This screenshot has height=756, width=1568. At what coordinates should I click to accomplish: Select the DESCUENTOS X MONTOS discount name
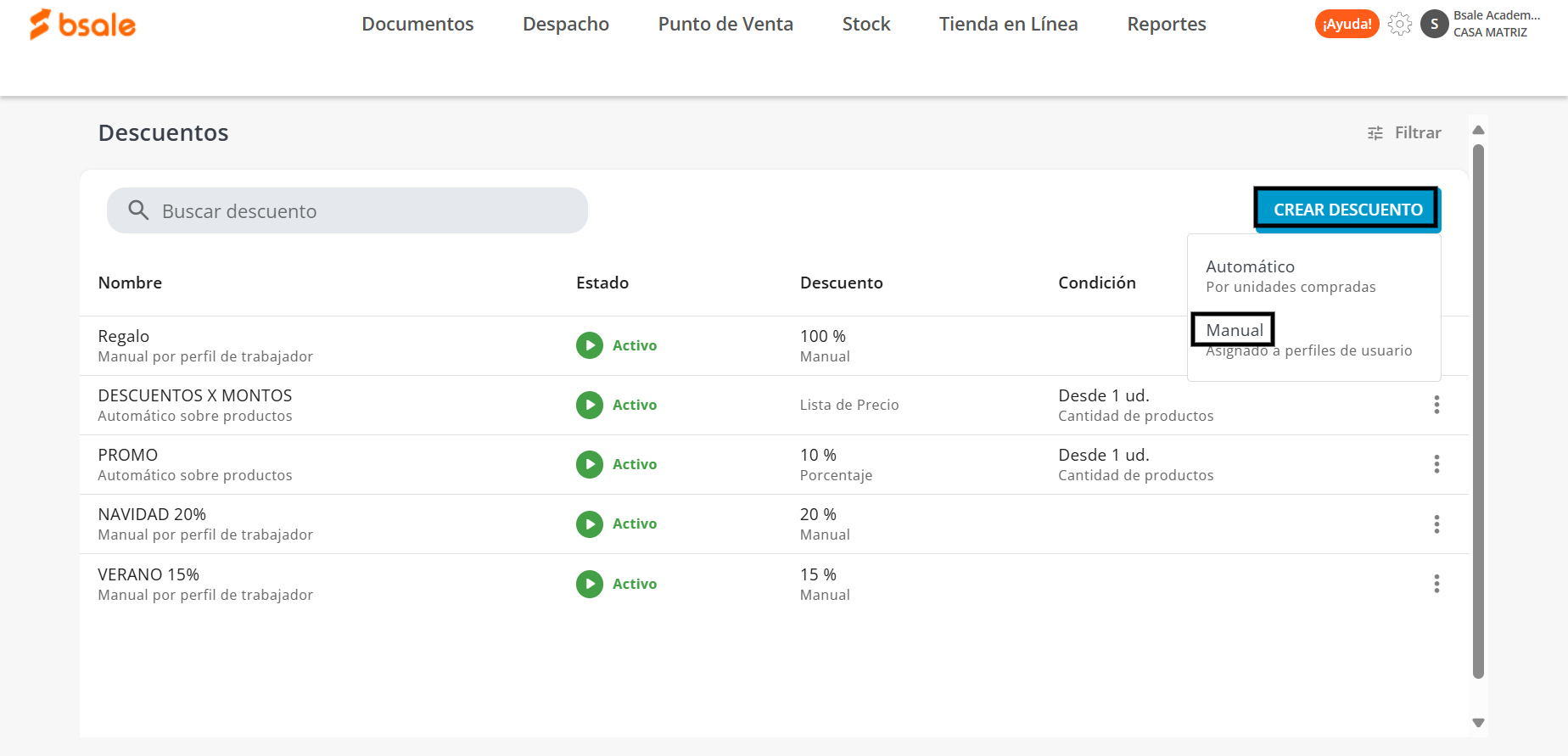(x=195, y=395)
